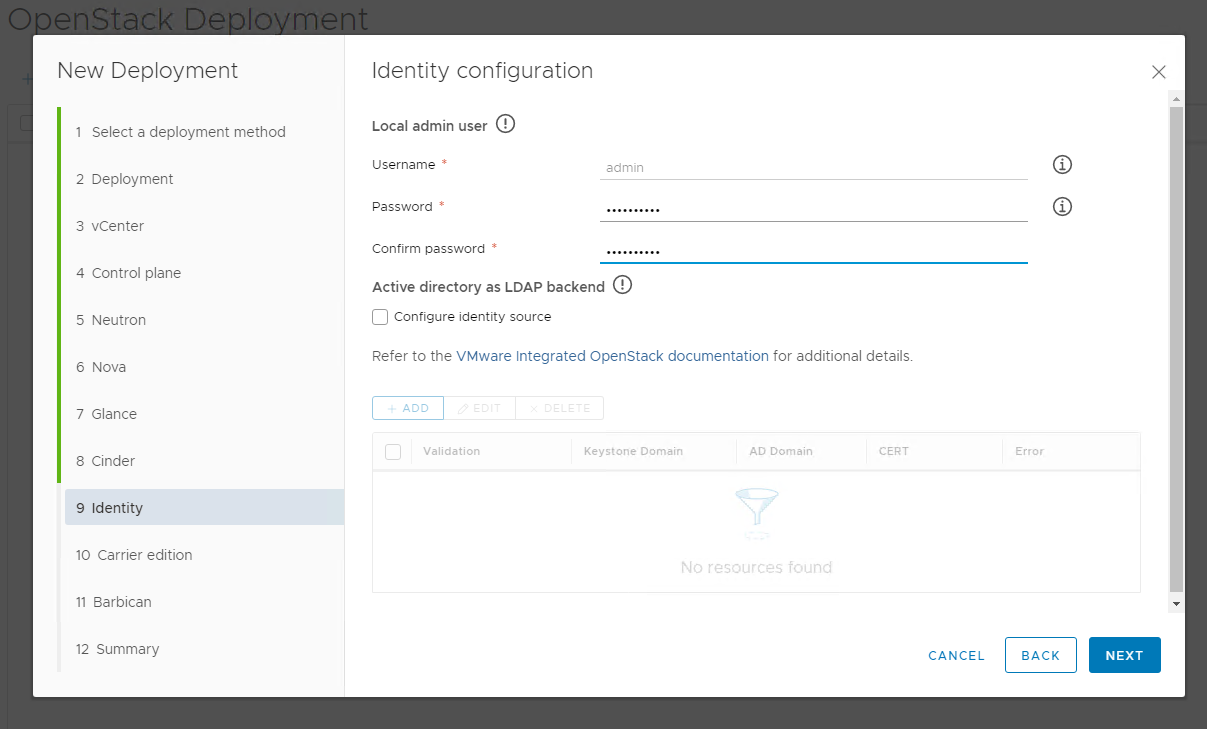Focus the Confirm password input field
The width and height of the screenshot is (1207, 729).
(x=814, y=251)
